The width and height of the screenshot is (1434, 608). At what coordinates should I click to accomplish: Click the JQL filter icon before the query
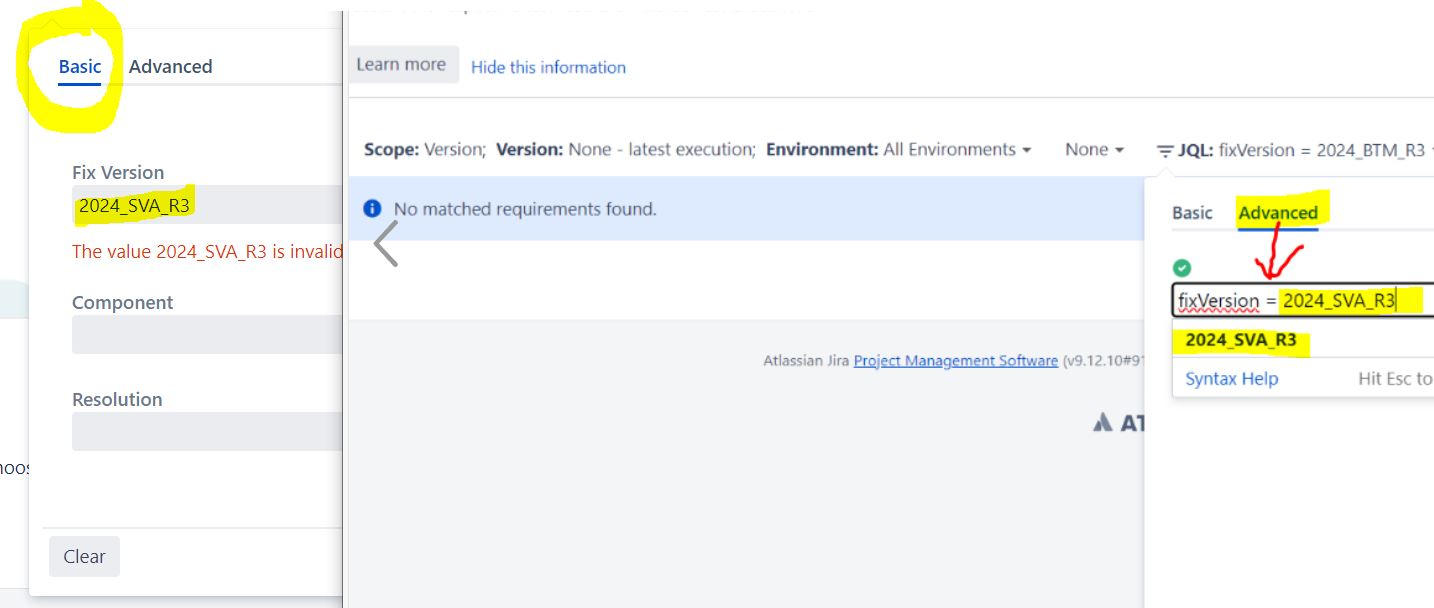coord(1166,150)
